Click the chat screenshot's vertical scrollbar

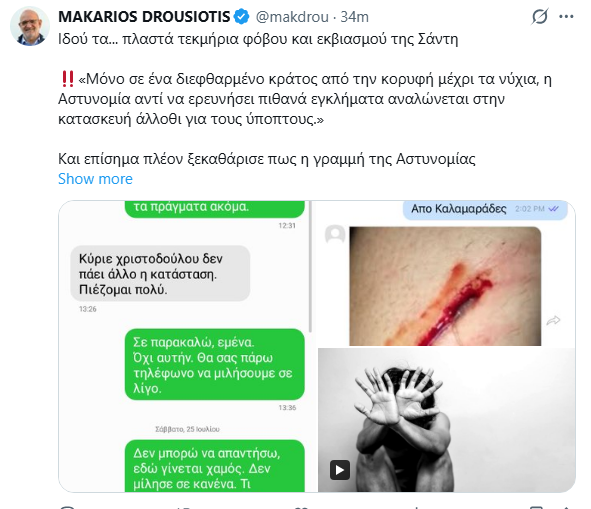point(311,266)
